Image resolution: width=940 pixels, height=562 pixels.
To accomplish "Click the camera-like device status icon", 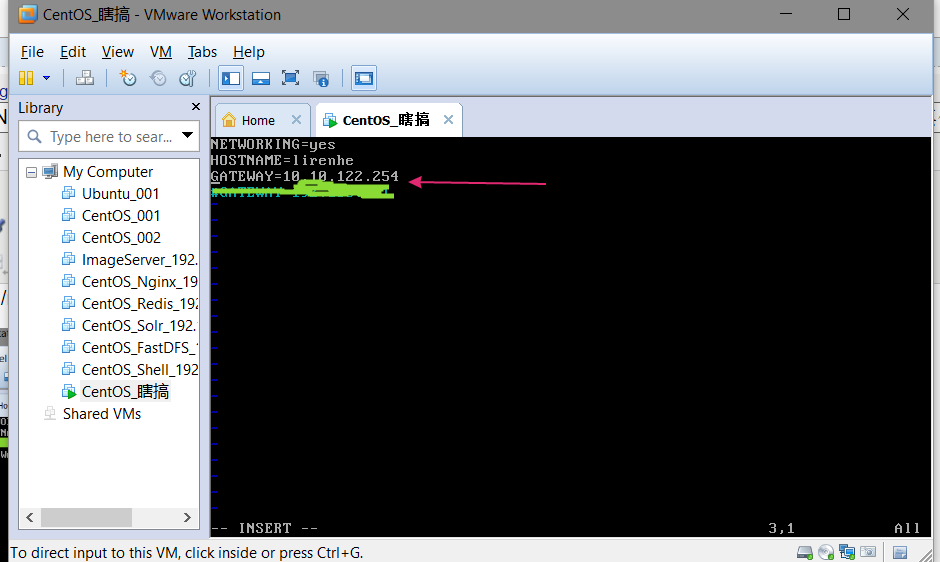I will click(x=868, y=551).
